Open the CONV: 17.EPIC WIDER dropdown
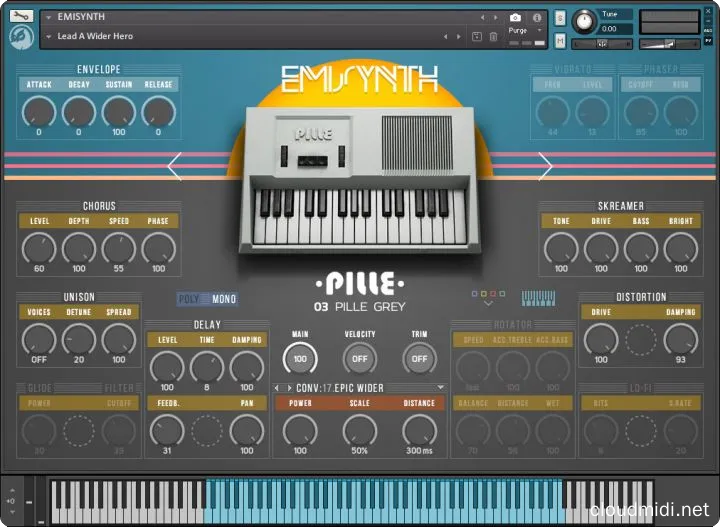This screenshot has width=720, height=527. (x=360, y=387)
